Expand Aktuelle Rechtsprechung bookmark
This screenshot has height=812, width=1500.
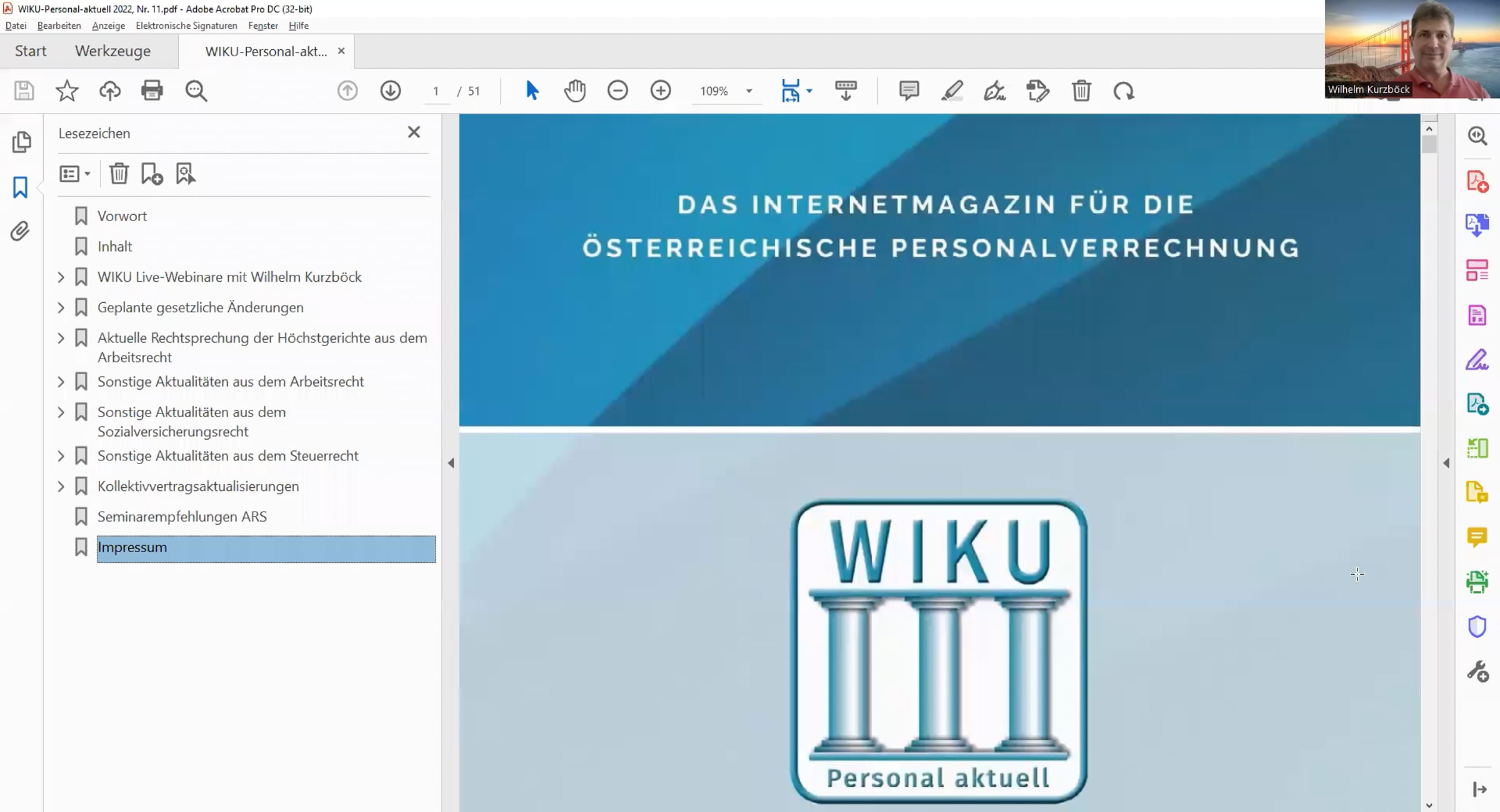coord(61,338)
